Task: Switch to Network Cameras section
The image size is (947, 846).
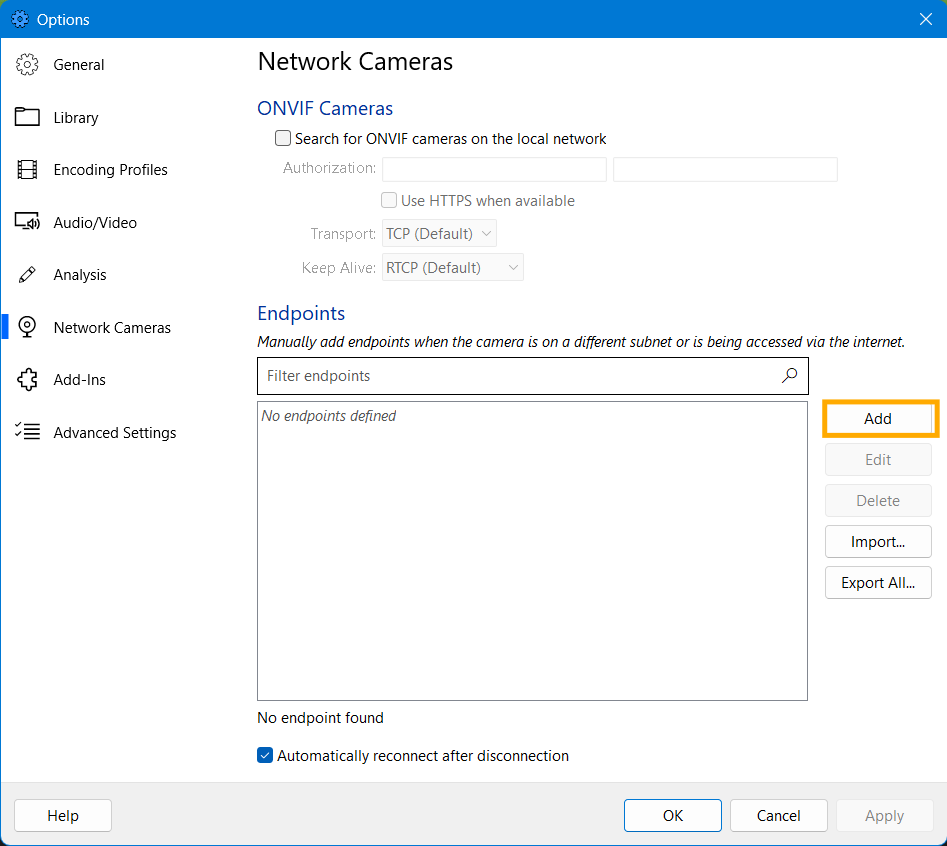Action: point(111,328)
